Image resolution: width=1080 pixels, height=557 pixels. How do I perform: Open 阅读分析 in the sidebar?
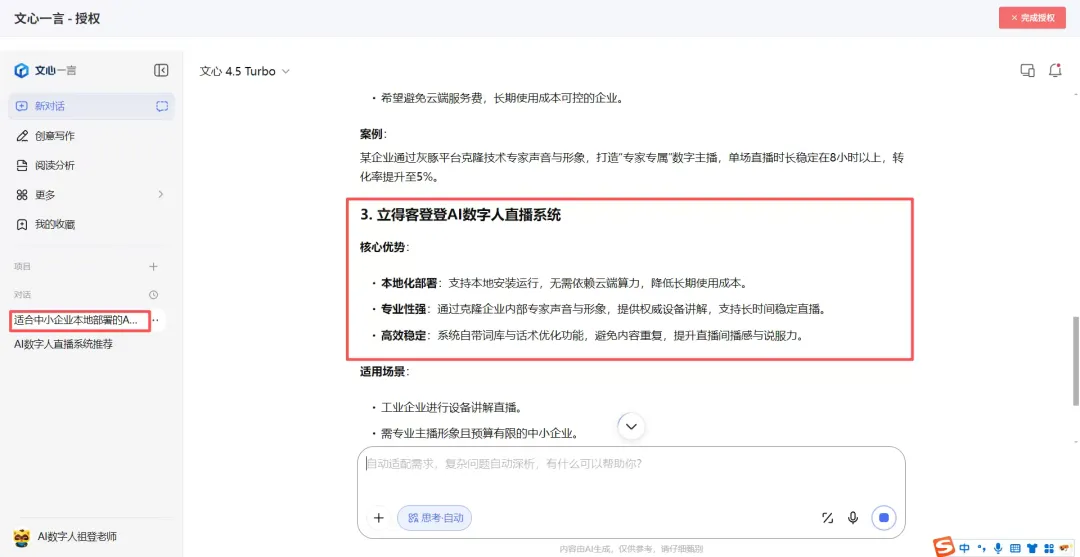coord(45,165)
